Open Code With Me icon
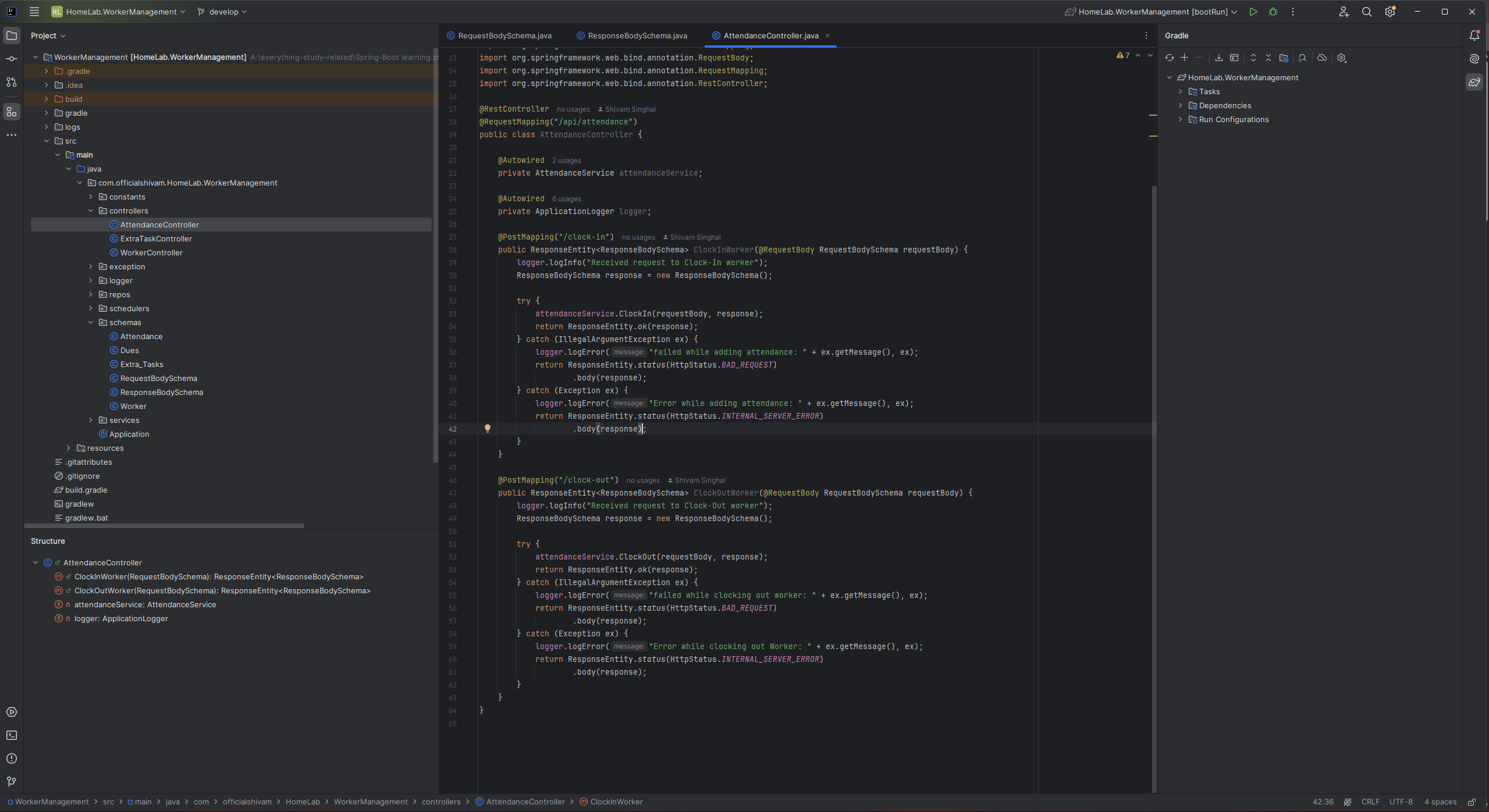1489x812 pixels. pos(1344,12)
